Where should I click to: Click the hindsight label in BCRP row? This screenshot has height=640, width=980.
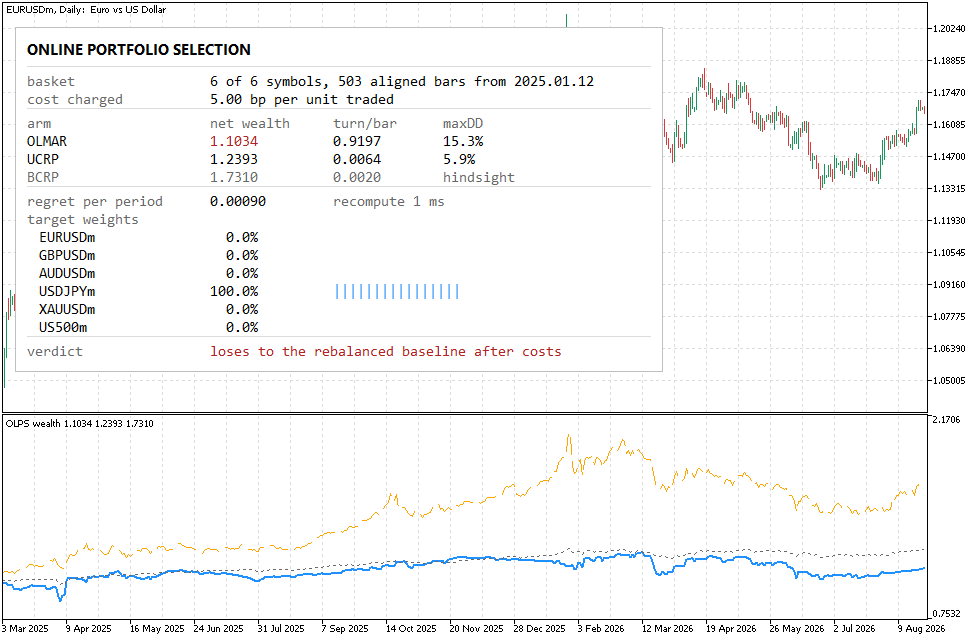coord(479,178)
